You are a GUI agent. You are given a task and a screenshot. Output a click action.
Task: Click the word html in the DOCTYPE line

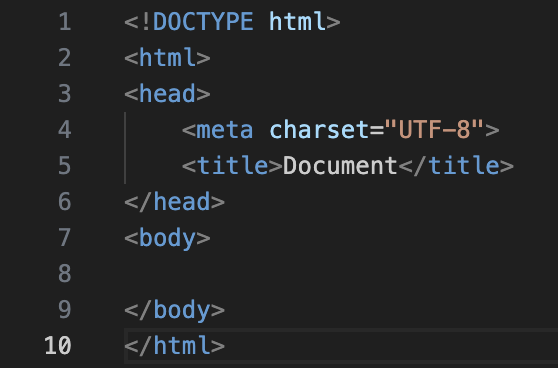(x=297, y=22)
